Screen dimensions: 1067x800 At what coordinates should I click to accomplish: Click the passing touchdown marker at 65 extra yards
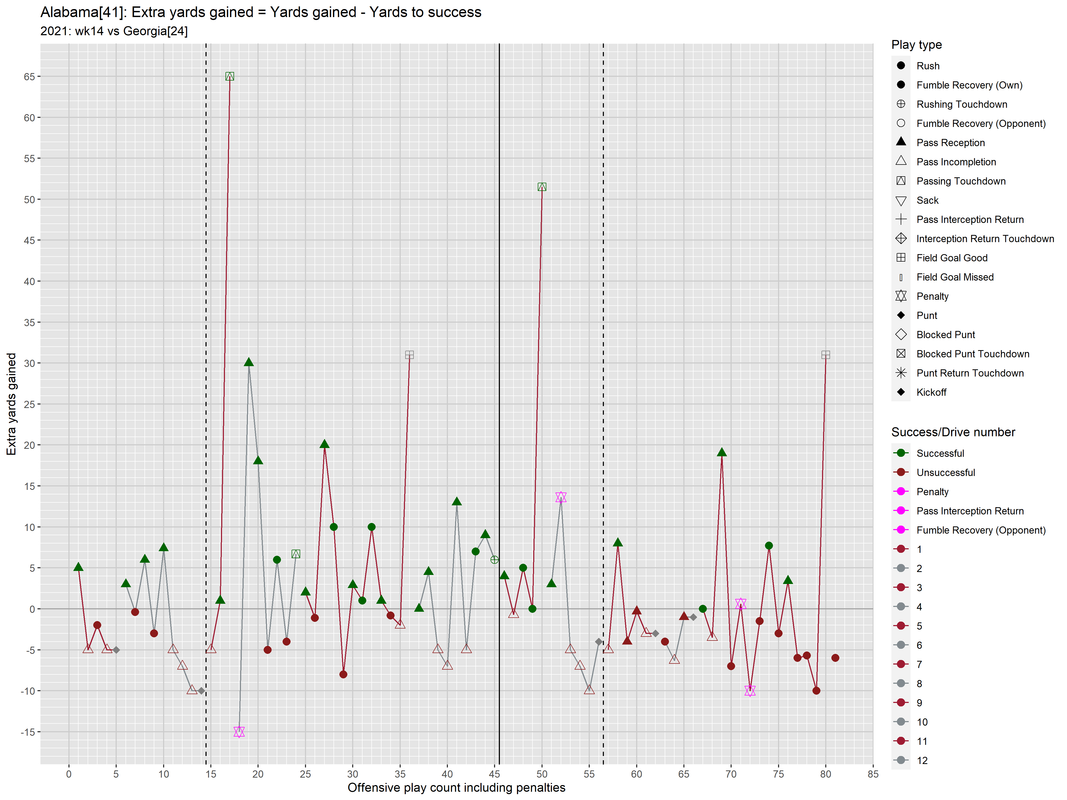230,76
